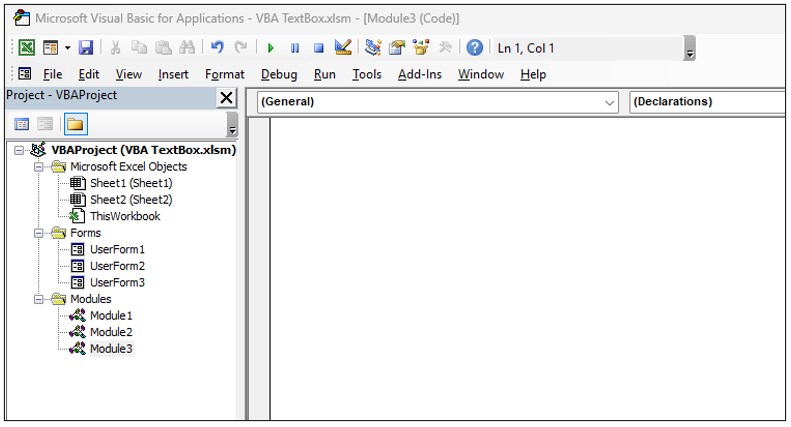Toggle Design Mode icon

pos(343,48)
